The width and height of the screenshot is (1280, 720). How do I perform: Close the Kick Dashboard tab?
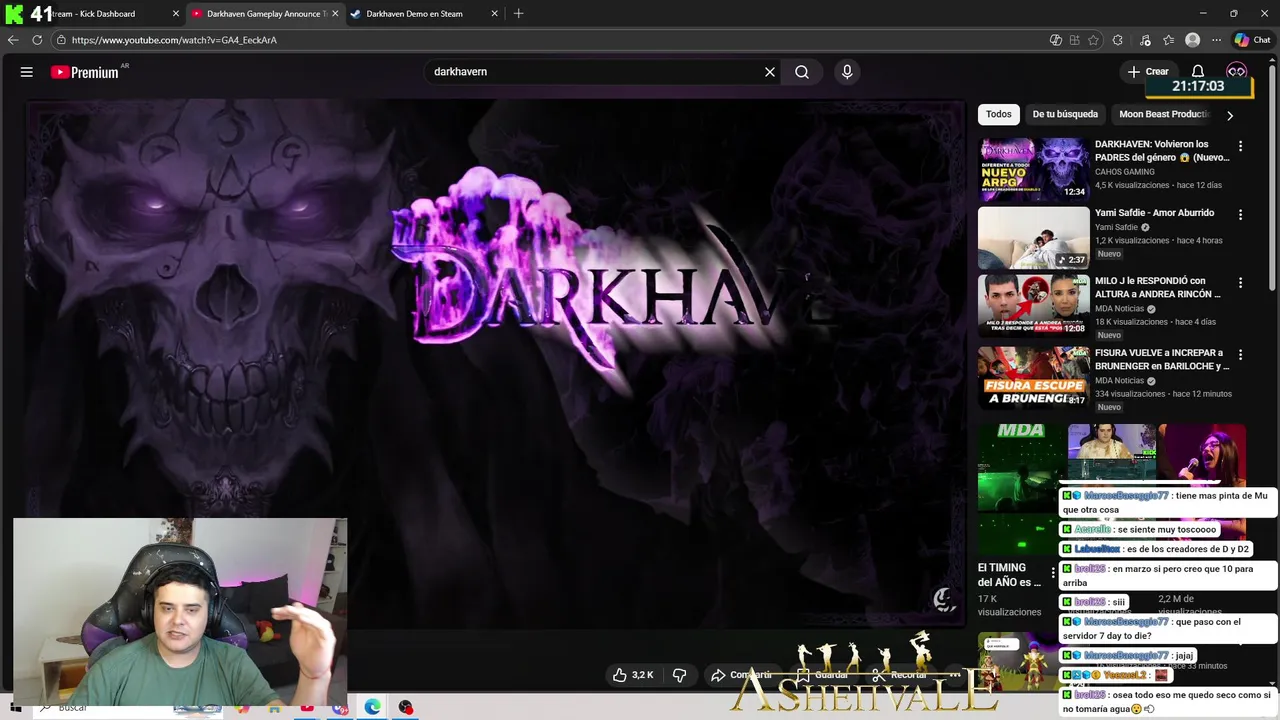coord(176,14)
